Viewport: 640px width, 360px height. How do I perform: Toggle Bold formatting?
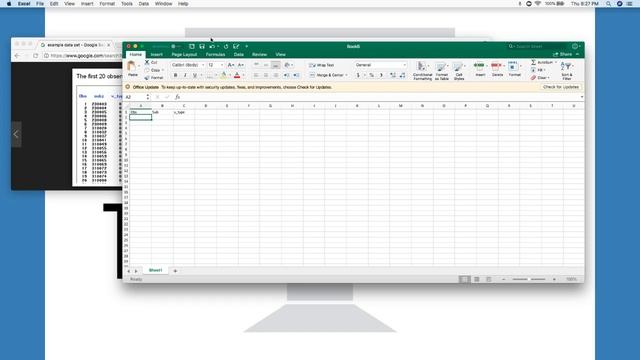tap(176, 75)
